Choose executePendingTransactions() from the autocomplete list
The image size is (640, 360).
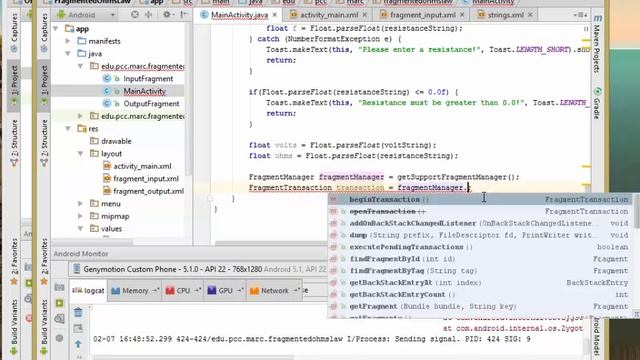click(x=481, y=247)
